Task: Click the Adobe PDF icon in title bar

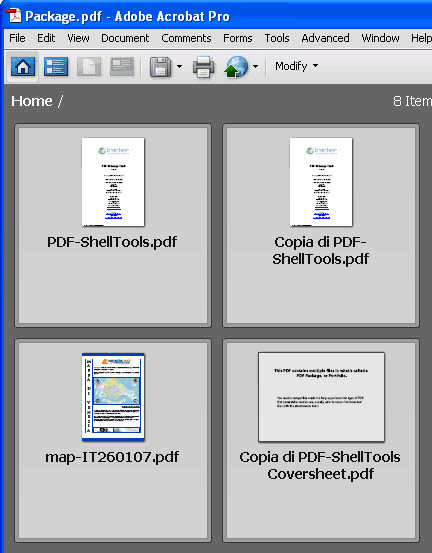Action: [14, 16]
